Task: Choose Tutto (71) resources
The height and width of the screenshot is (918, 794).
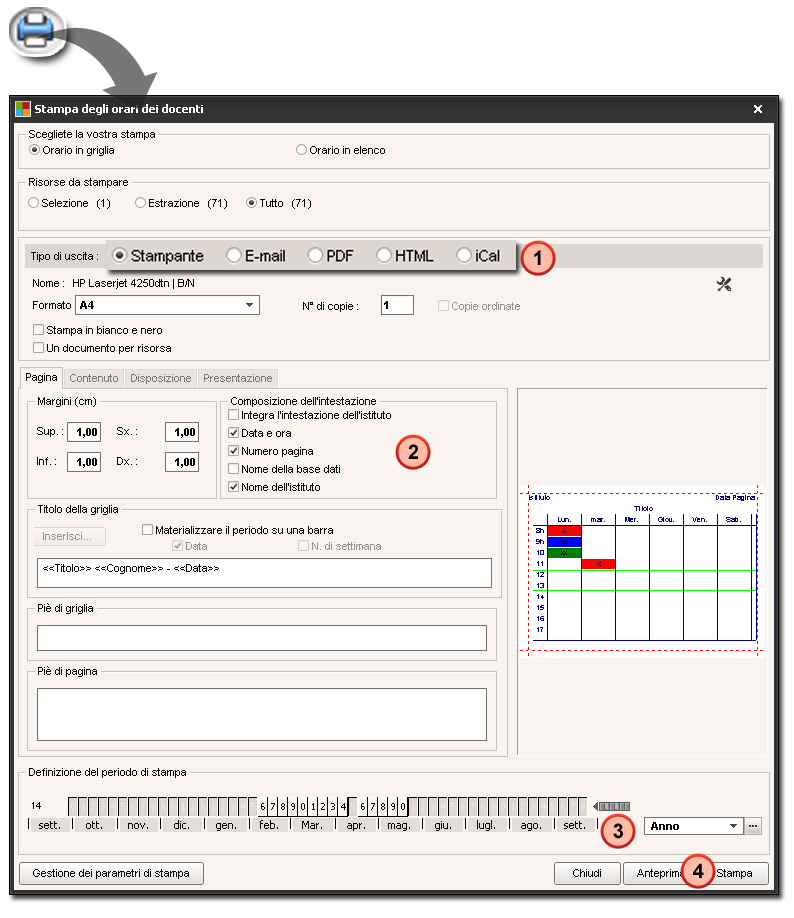Action: click(x=279, y=203)
